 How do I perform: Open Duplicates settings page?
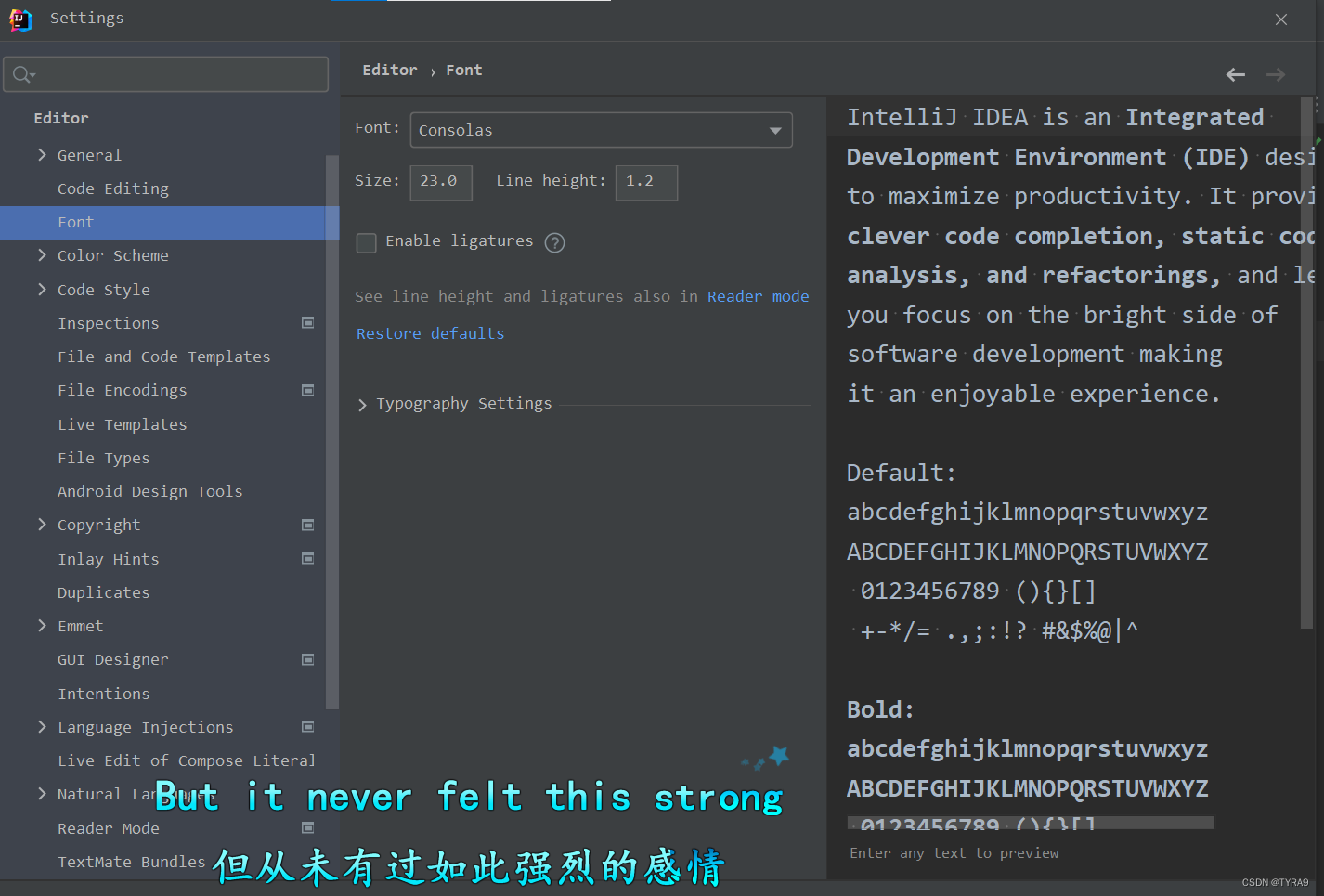(x=104, y=592)
